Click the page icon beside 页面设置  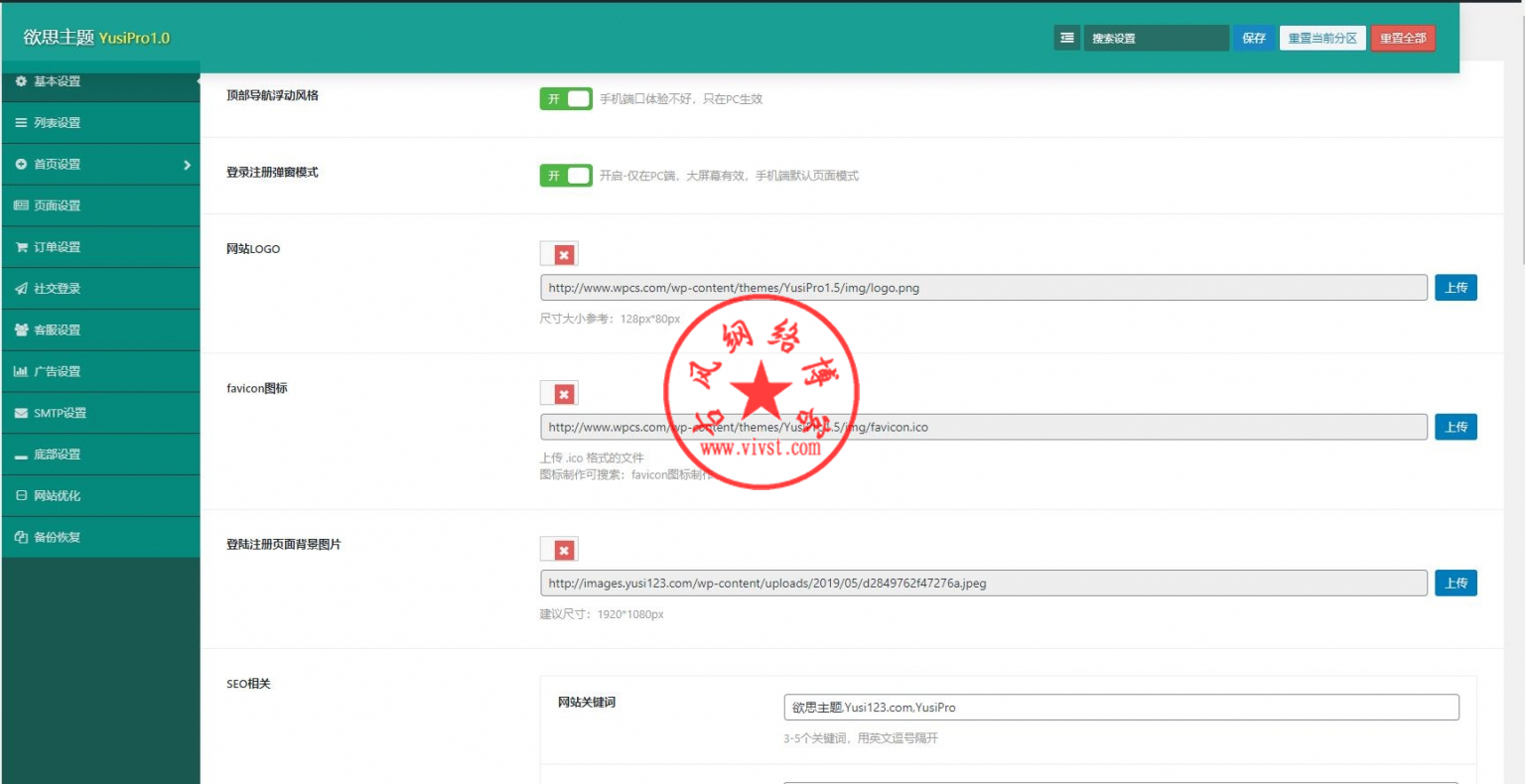tap(21, 205)
